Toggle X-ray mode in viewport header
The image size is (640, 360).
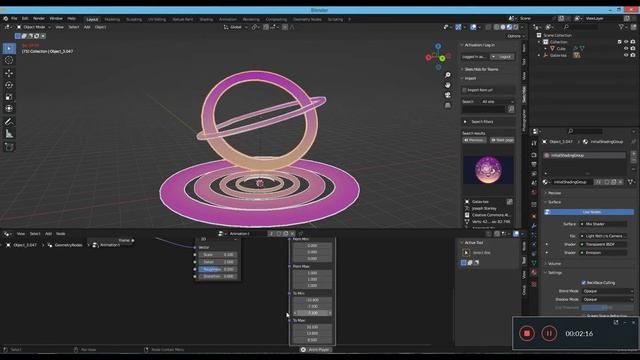tap(488, 27)
